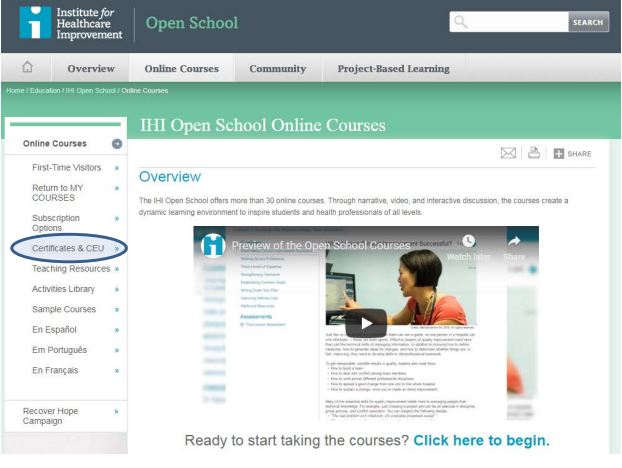
Task: Print the page using printer icon
Action: coord(534,153)
